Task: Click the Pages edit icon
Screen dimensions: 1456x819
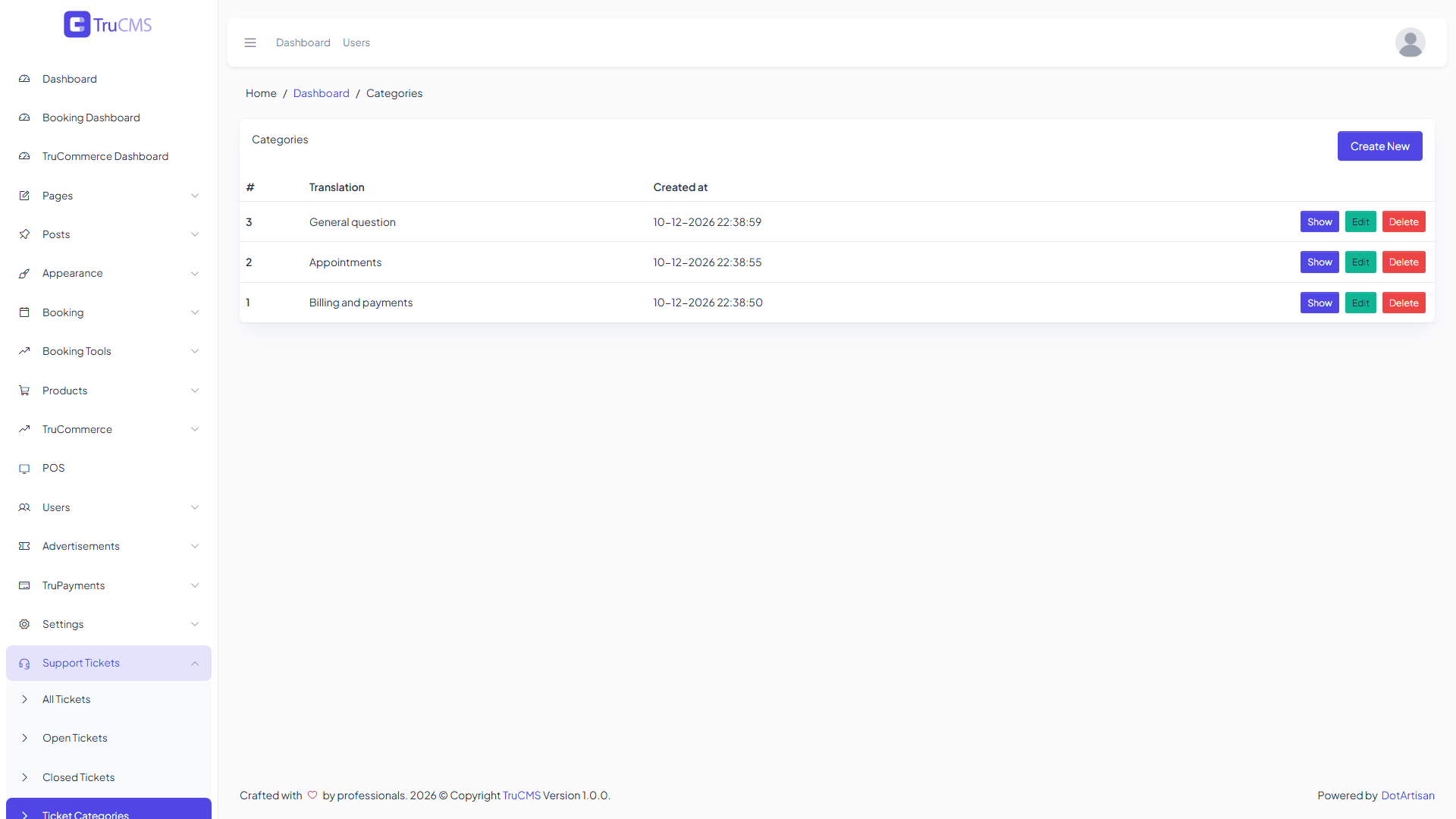Action: click(x=24, y=196)
